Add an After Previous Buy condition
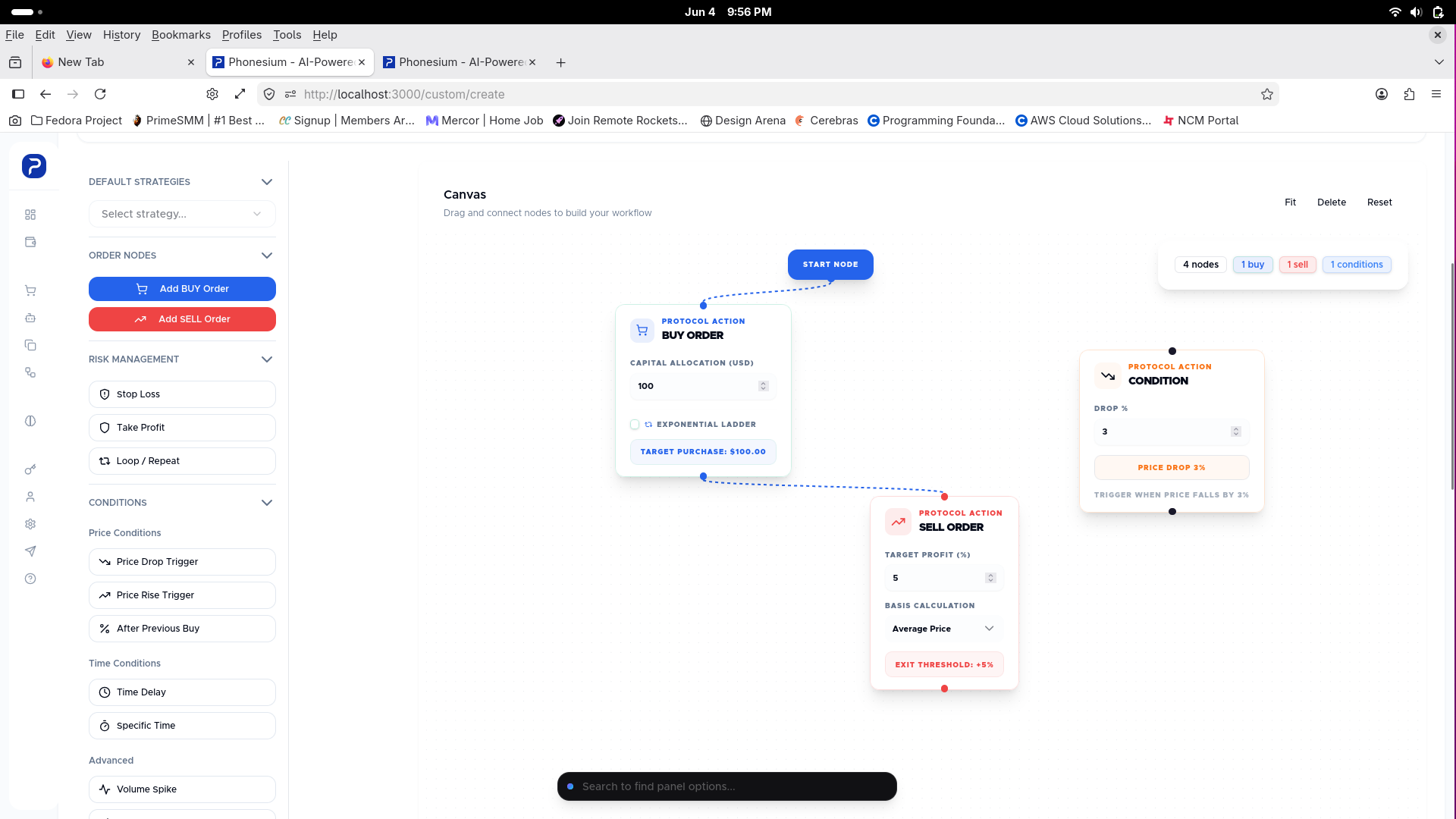 (x=182, y=629)
